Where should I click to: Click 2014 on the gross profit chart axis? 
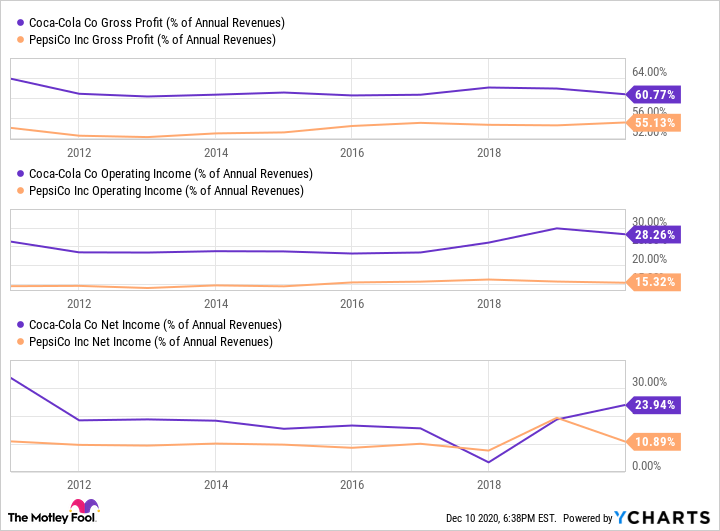(x=215, y=152)
